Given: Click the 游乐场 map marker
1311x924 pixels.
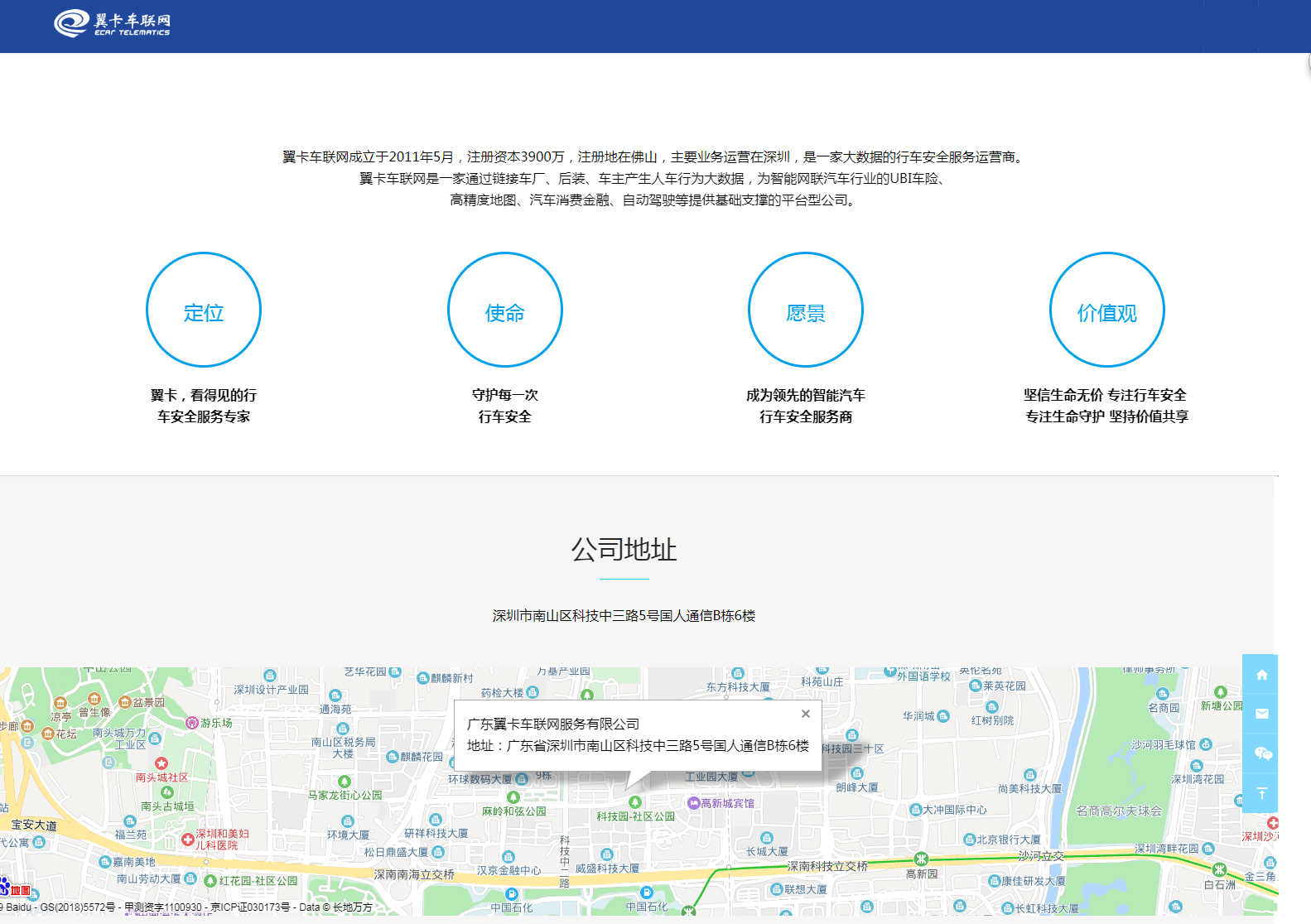Looking at the screenshot, I should pos(192,723).
